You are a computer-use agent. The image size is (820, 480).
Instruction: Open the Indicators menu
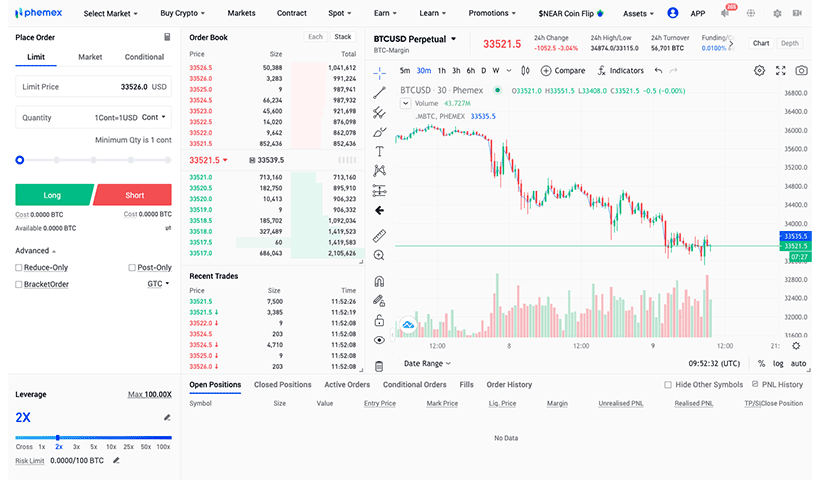pos(621,71)
